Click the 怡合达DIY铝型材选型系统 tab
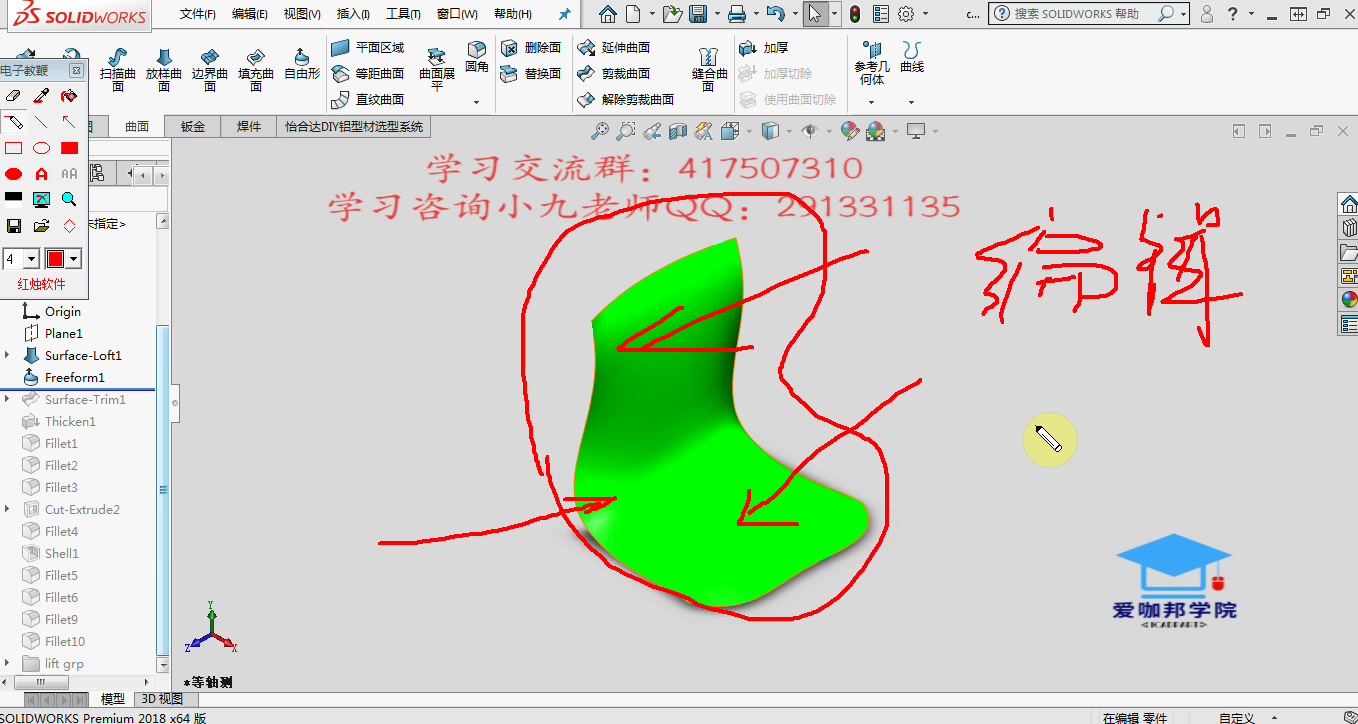Screen dimensions: 1358x724 [x=354, y=127]
